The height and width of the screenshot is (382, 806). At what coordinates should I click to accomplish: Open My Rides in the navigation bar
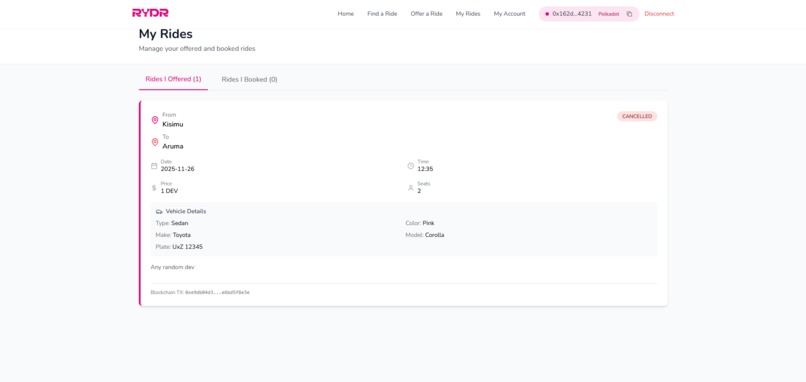point(468,14)
